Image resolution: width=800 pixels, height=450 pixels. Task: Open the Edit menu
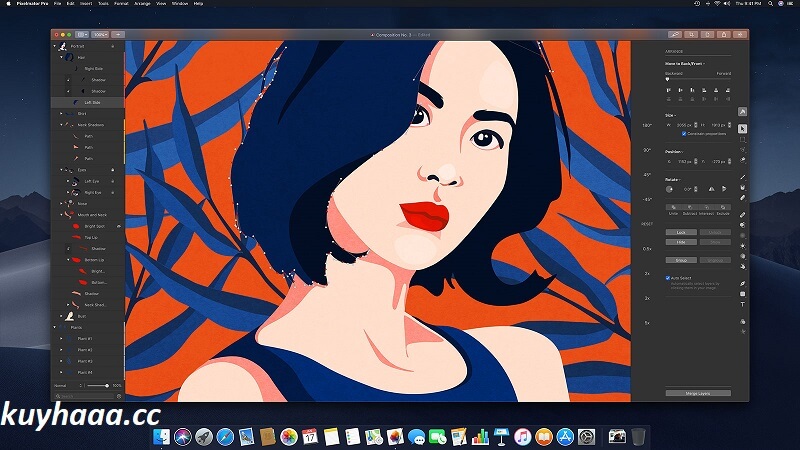pyautogui.click(x=70, y=4)
